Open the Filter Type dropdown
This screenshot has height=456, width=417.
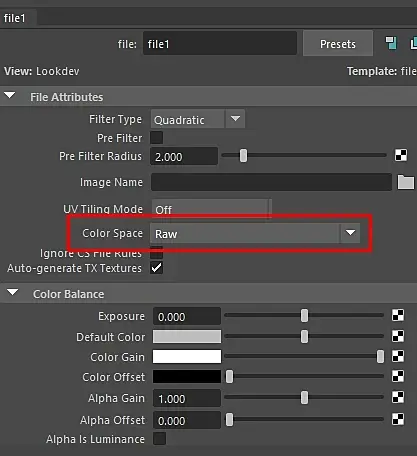click(198, 119)
